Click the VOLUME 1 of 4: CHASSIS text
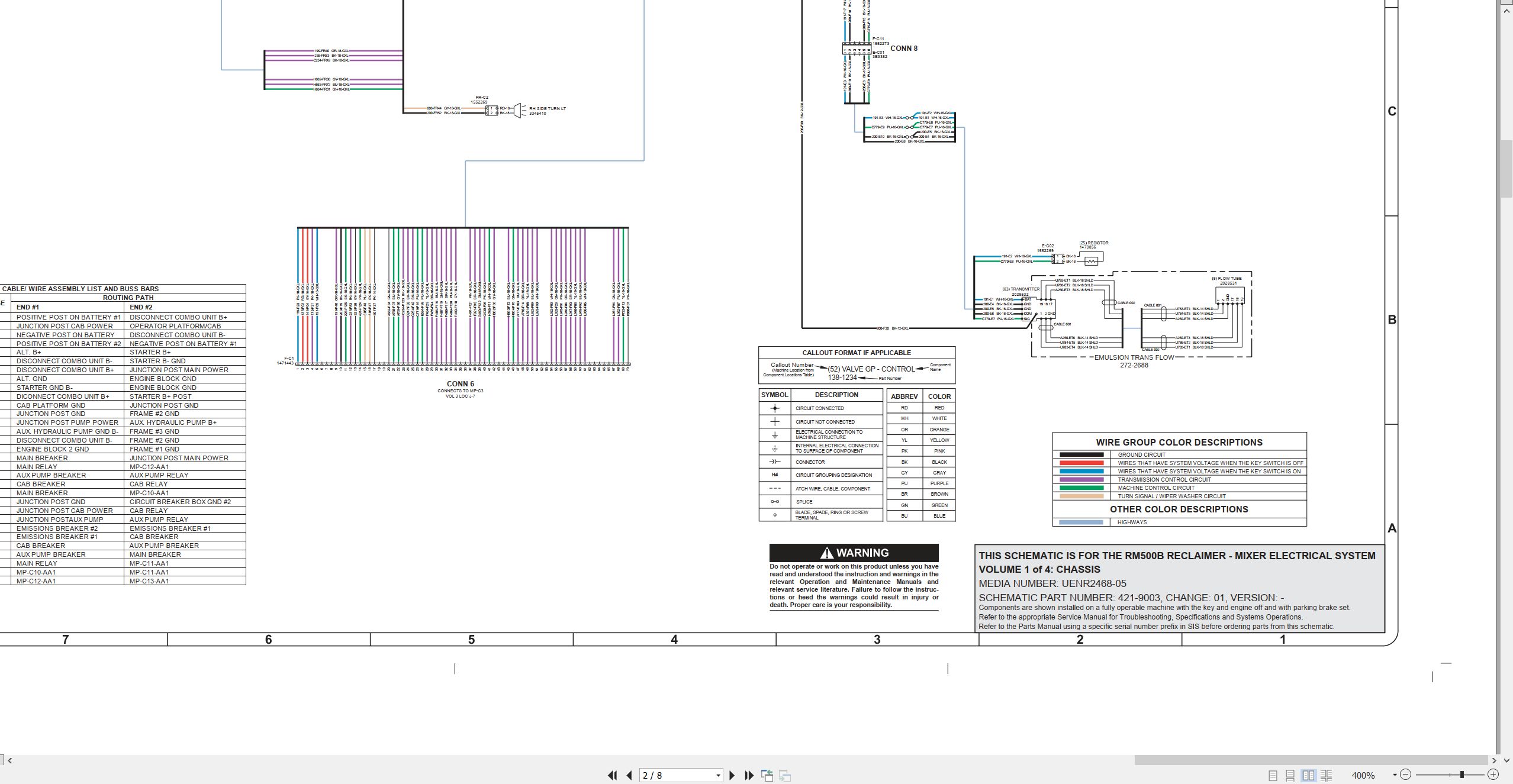The image size is (1513, 784). pos(1039,569)
